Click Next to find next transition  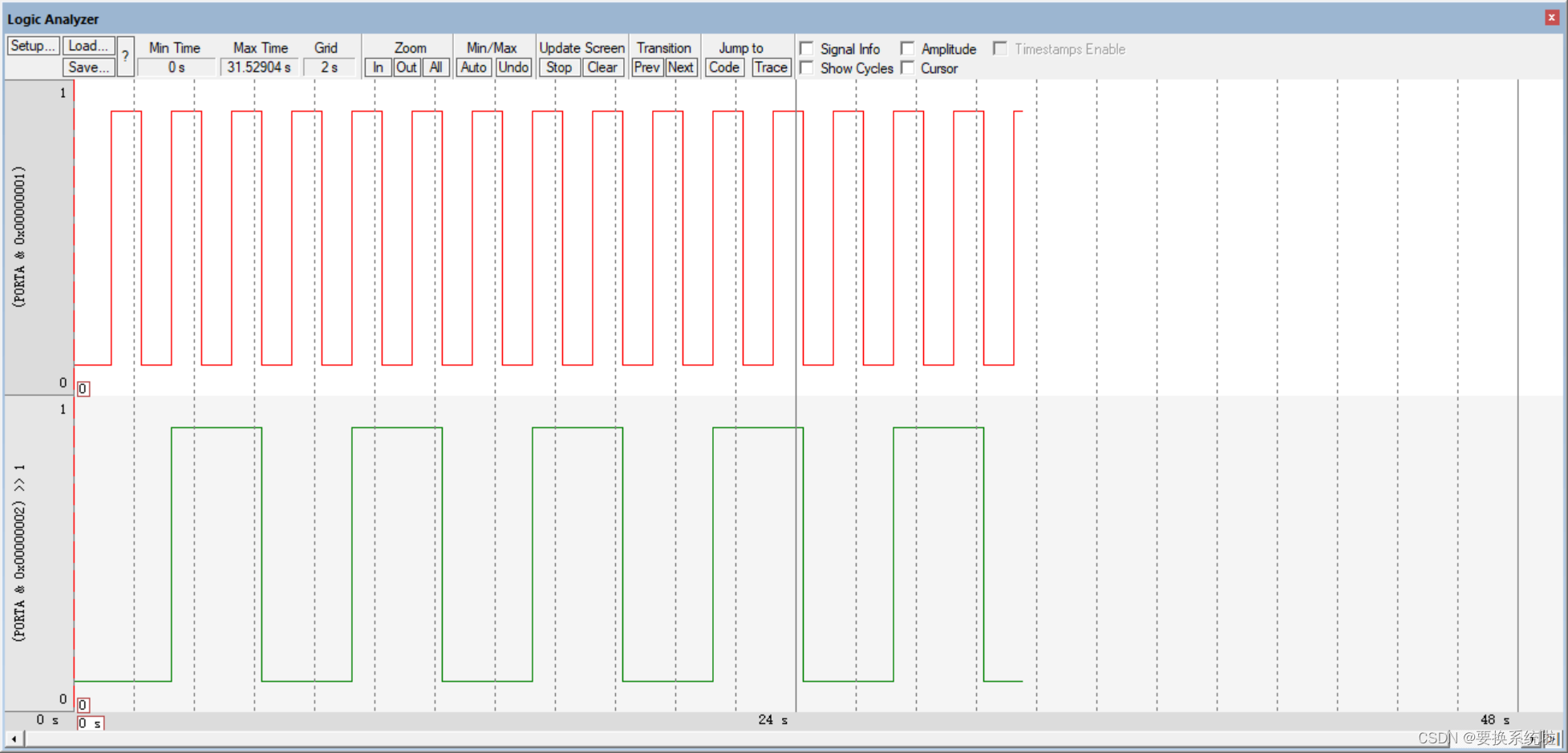click(680, 67)
